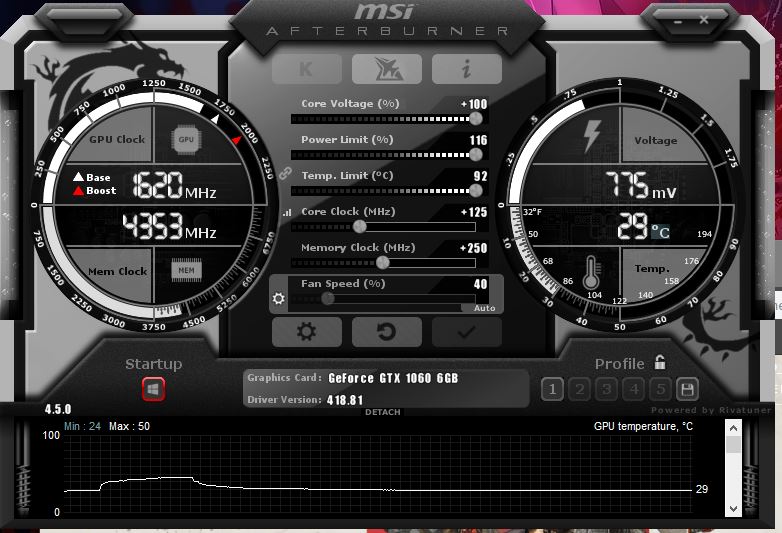Select profile slot 3
782x533 pixels.
tap(606, 389)
